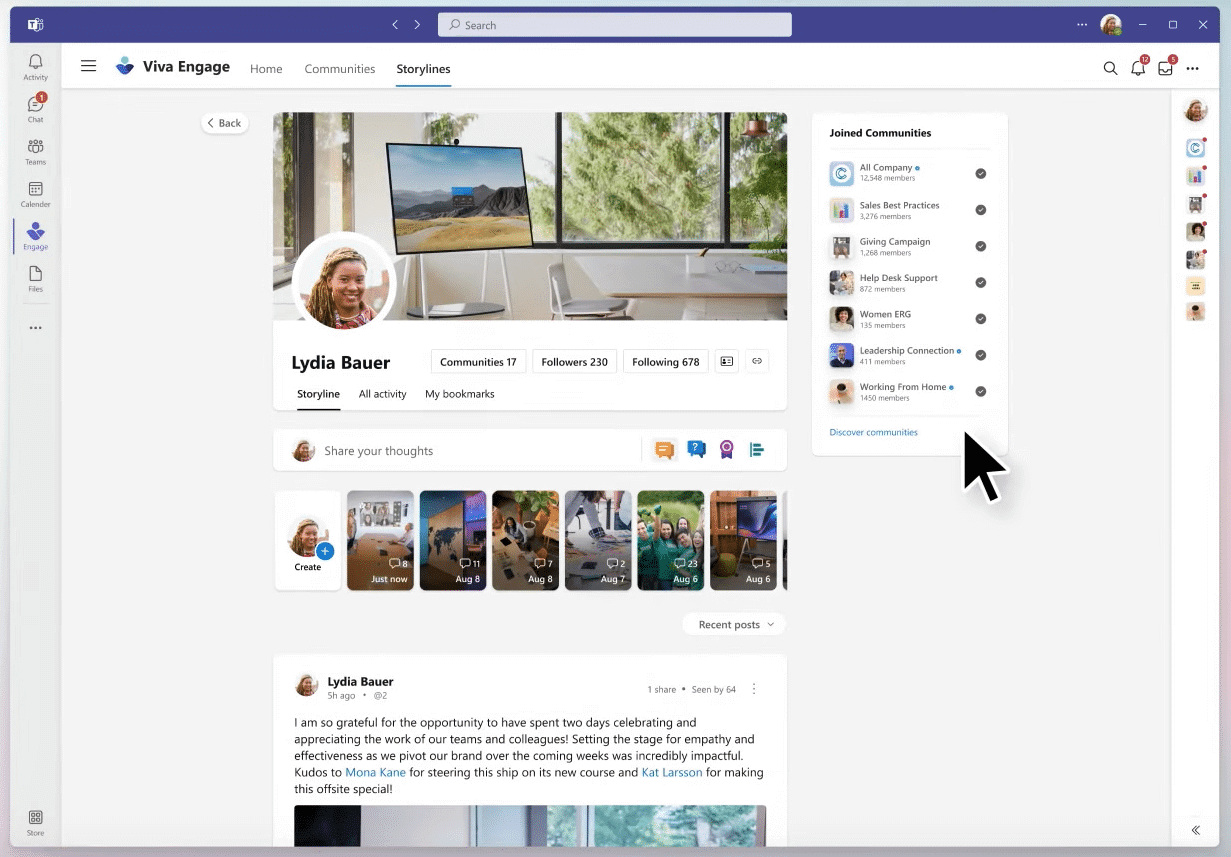1231x857 pixels.
Task: Toggle joined checkmark for Leadership Connection
Action: [x=981, y=355]
